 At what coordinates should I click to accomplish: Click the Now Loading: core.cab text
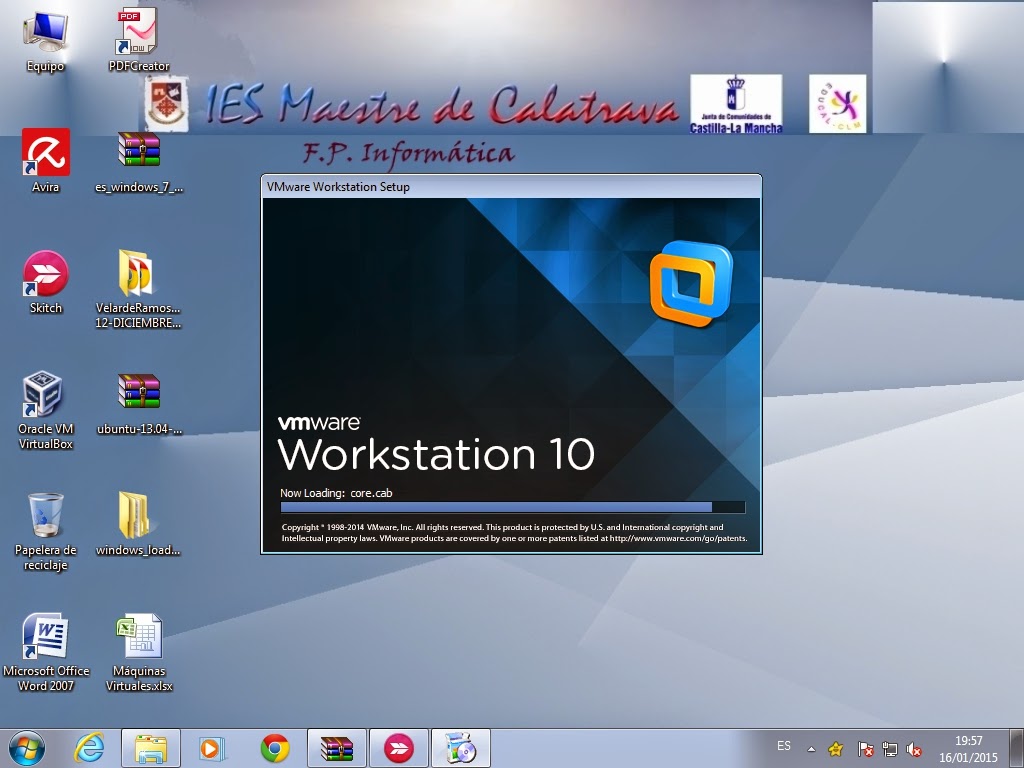(x=336, y=493)
